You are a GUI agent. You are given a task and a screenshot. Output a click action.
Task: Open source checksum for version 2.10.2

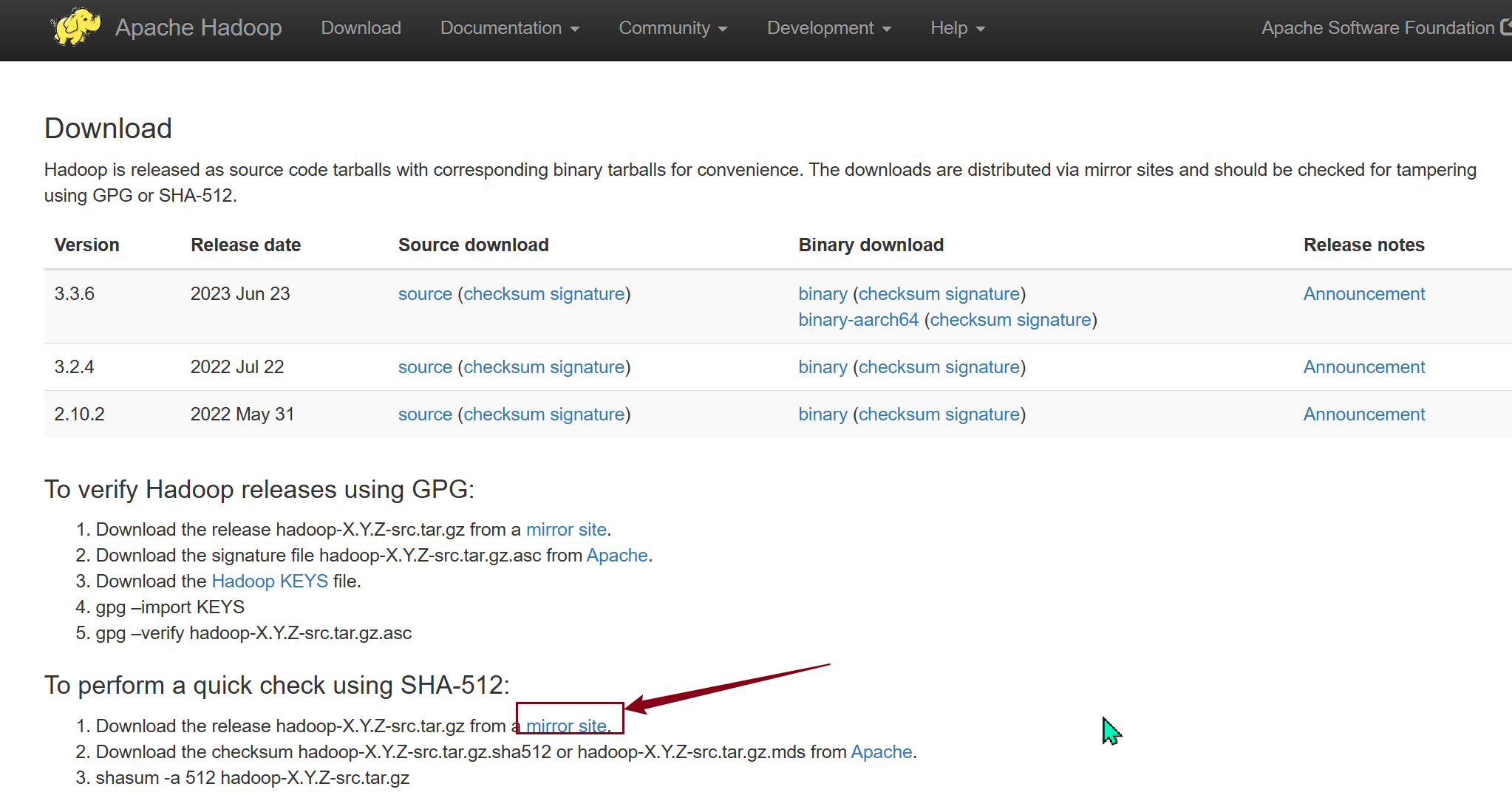click(x=504, y=414)
